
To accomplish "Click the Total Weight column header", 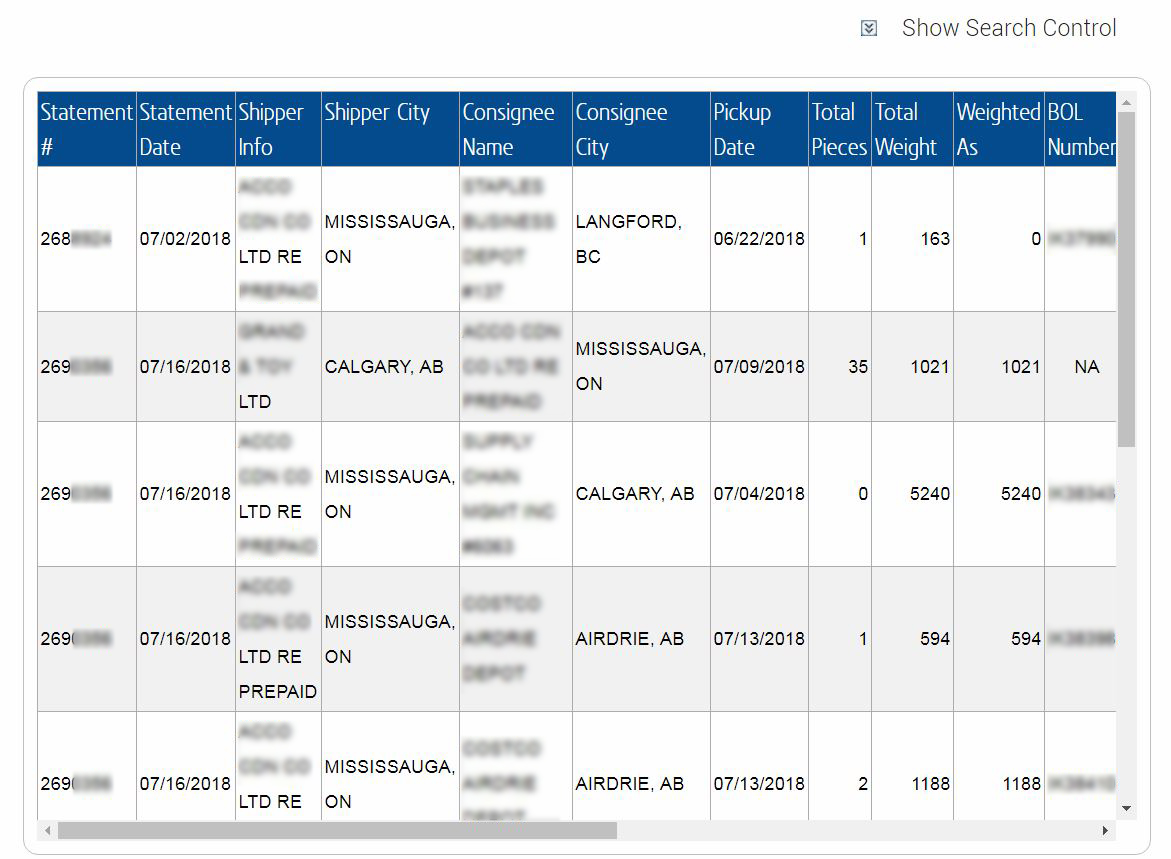I will point(913,129).
